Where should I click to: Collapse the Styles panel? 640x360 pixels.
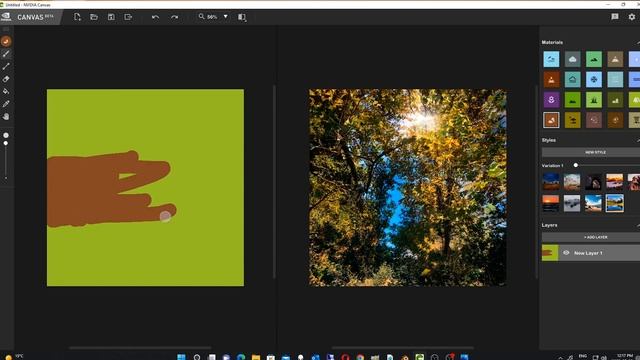pos(638,140)
